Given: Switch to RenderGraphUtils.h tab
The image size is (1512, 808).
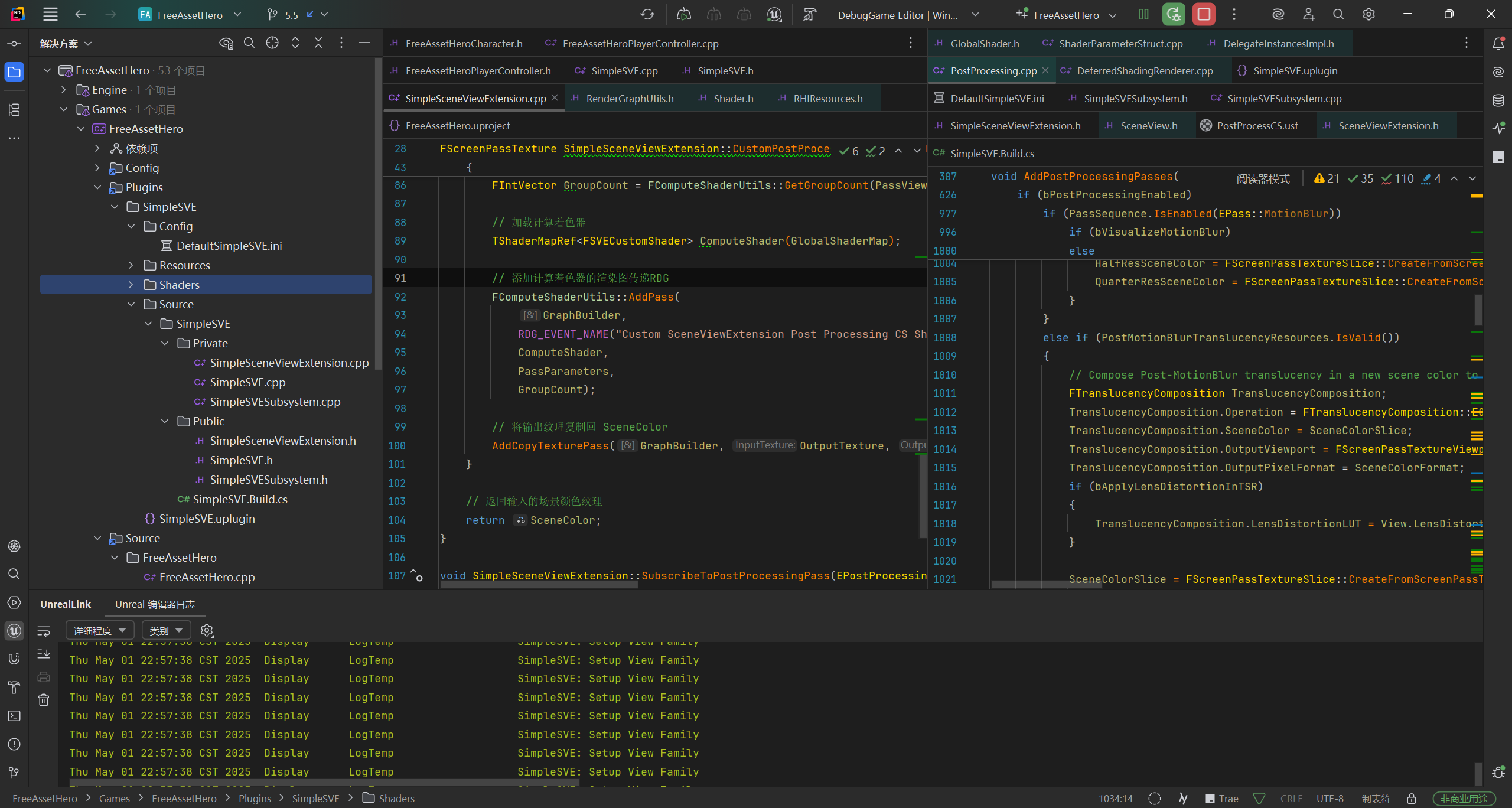Looking at the screenshot, I should tap(623, 98).
